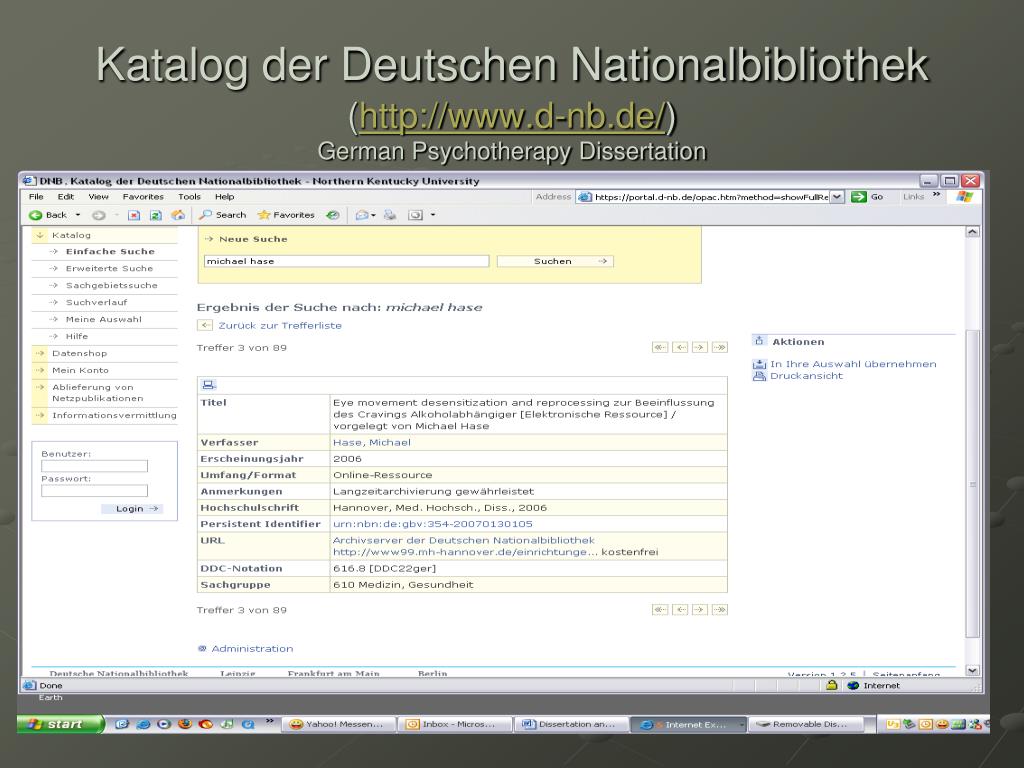
Task: Open the Druckansicht print view link
Action: pos(807,376)
